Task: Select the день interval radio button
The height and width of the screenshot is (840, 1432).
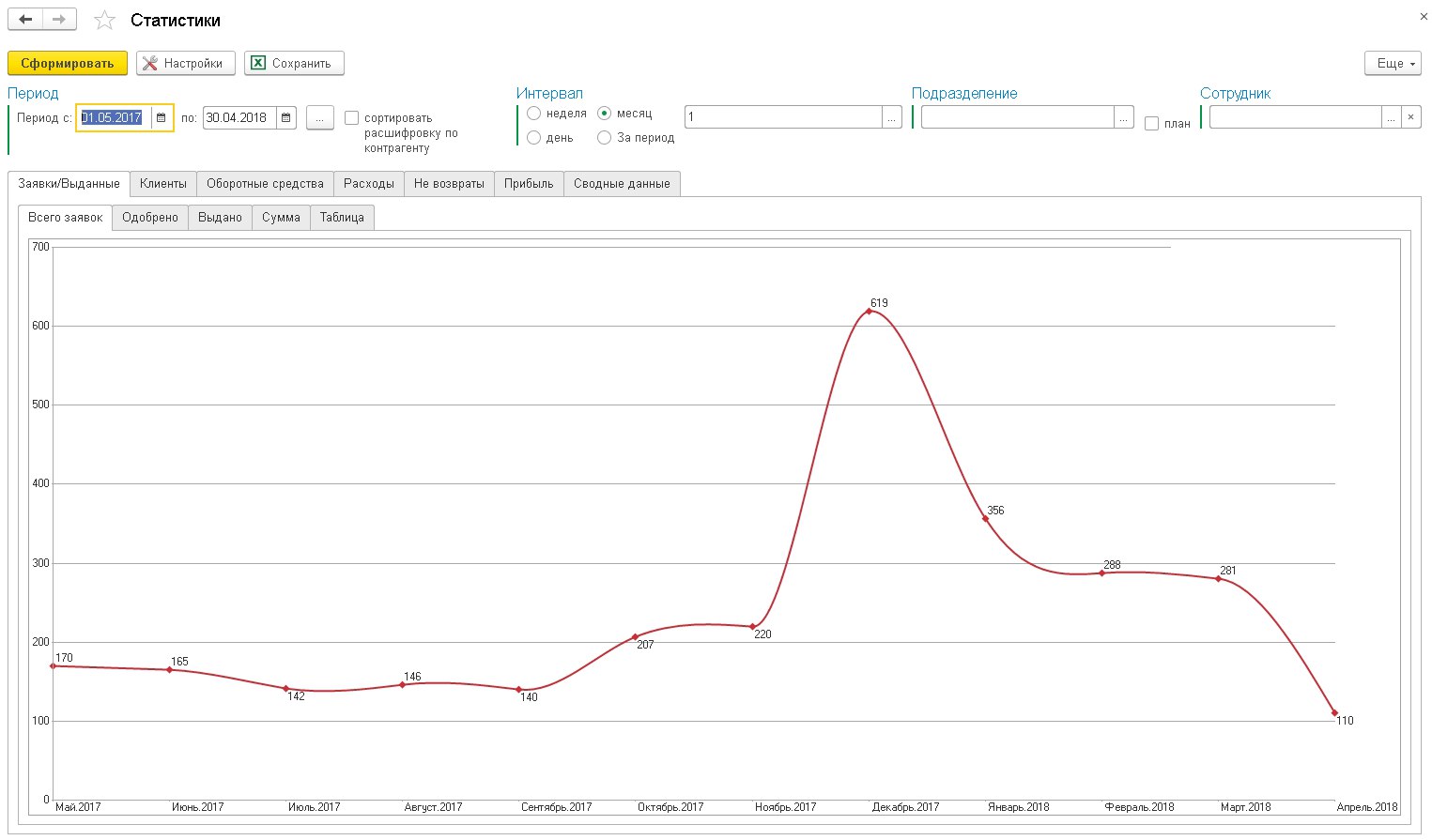Action: 534,138
